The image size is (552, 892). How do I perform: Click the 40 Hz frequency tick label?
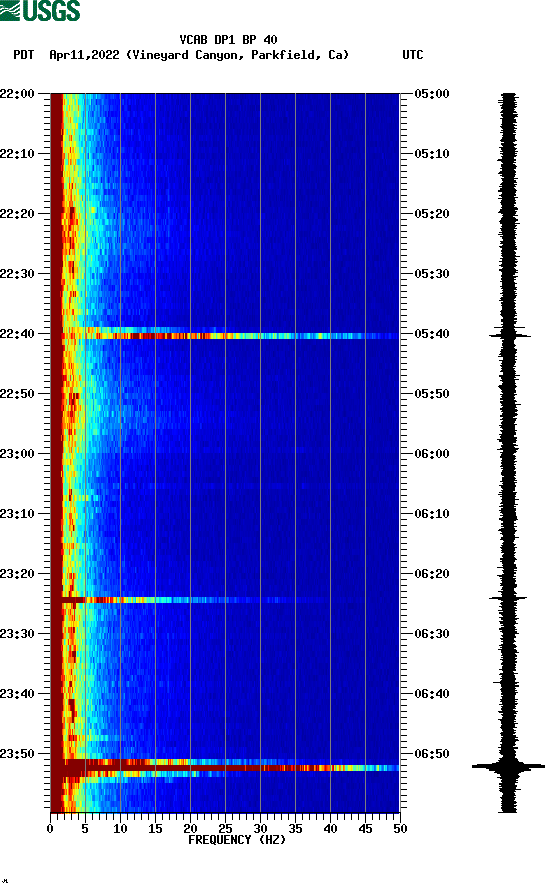[331, 829]
